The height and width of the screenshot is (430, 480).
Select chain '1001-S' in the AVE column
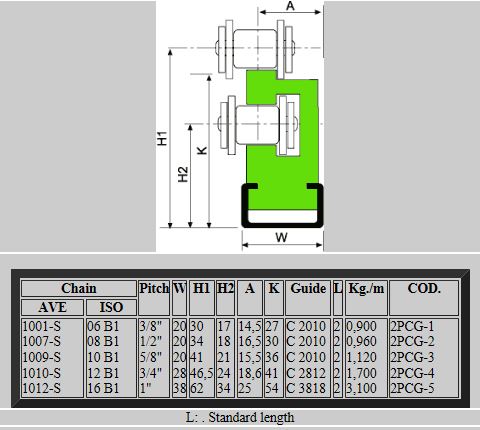pos(42,326)
